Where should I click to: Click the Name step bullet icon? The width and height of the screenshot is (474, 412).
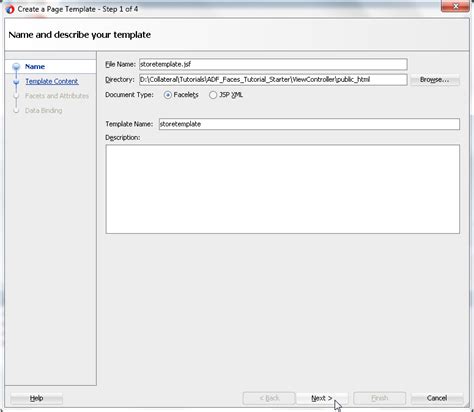pyautogui.click(x=16, y=67)
